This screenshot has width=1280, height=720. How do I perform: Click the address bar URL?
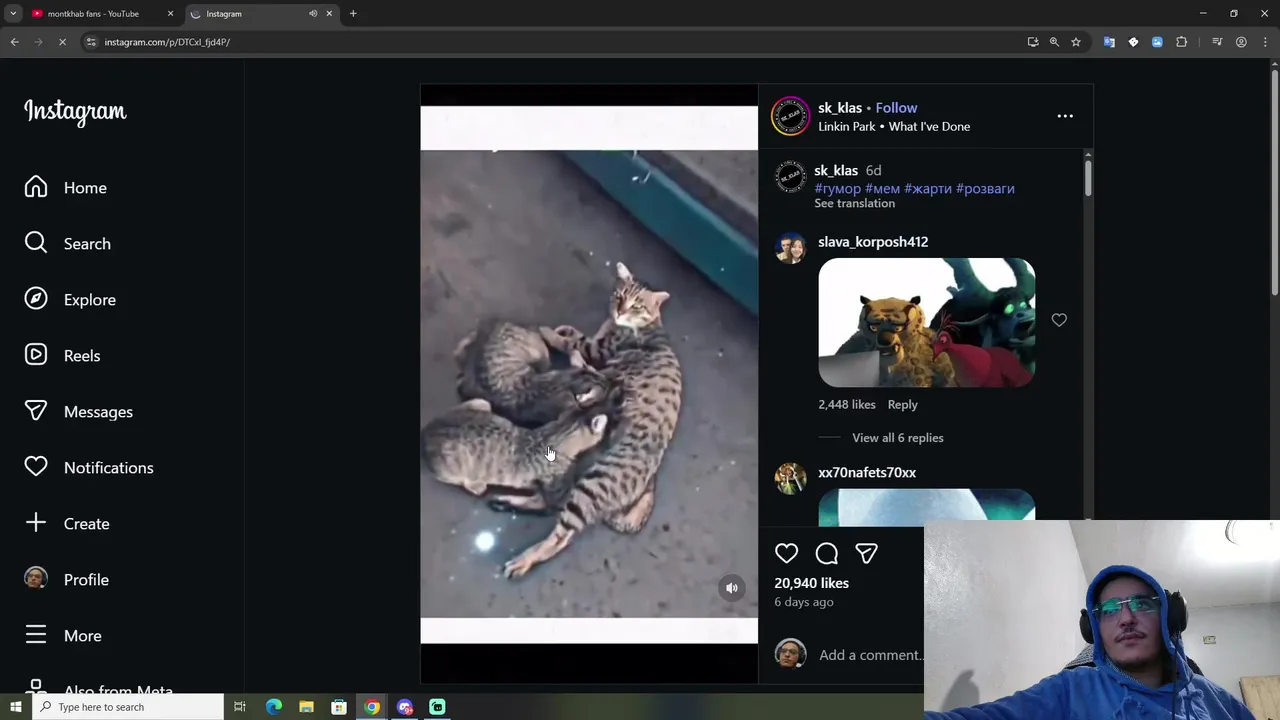tap(167, 42)
